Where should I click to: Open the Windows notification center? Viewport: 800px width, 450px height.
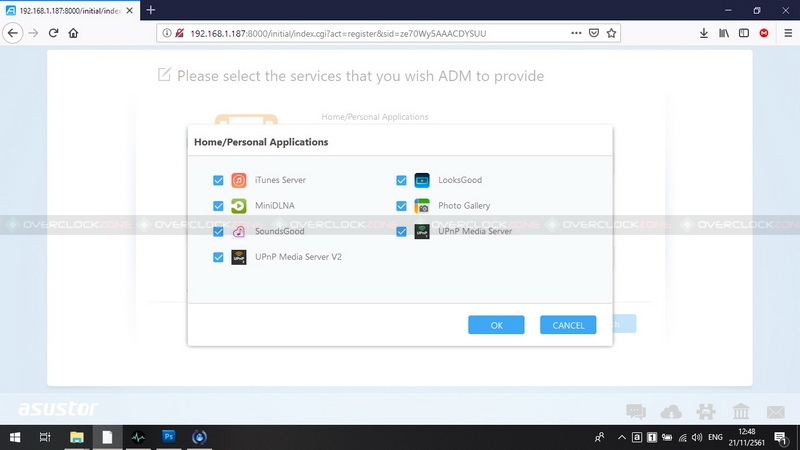[781, 437]
